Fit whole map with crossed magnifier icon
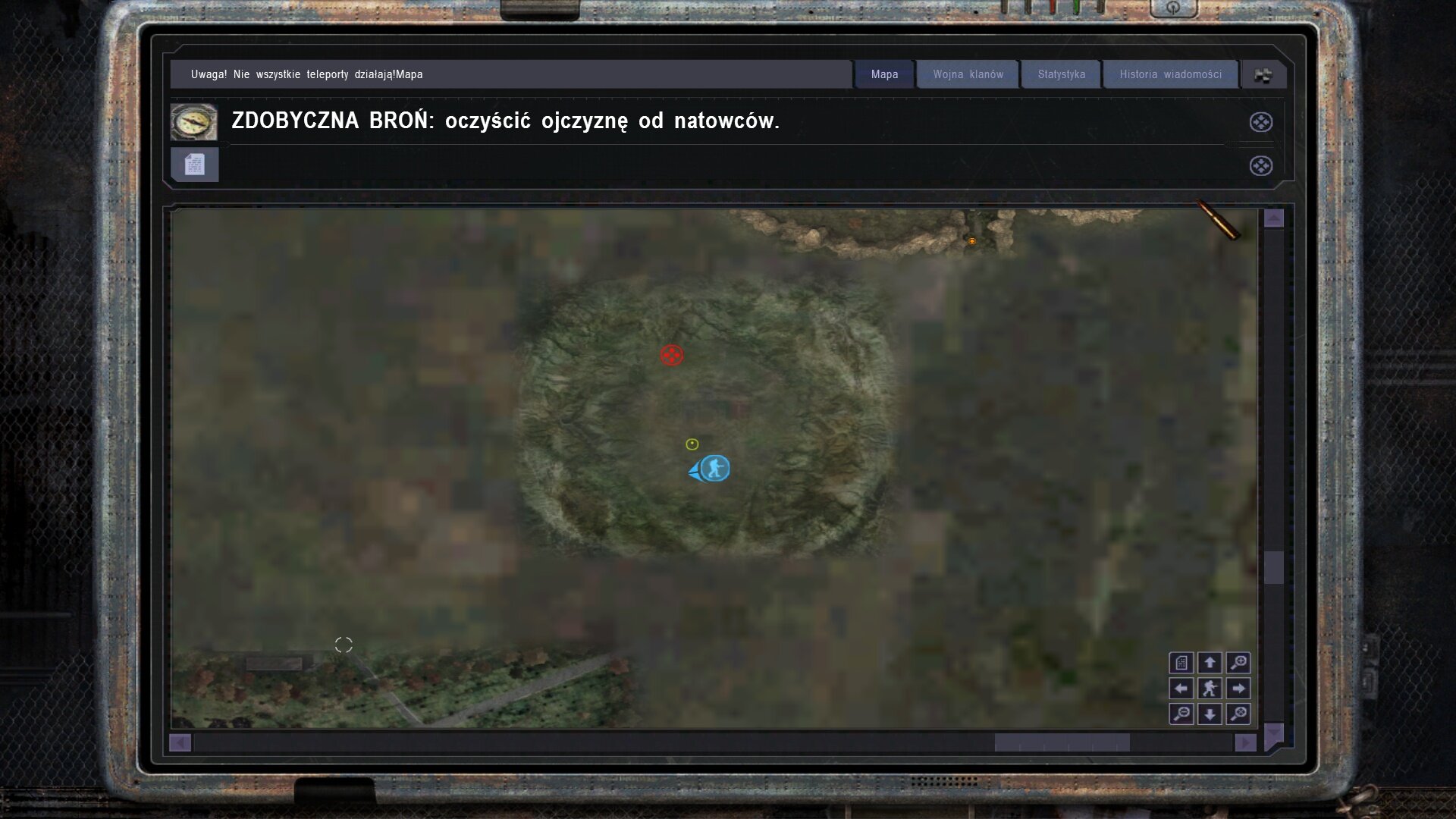1456x819 pixels. click(x=1238, y=714)
